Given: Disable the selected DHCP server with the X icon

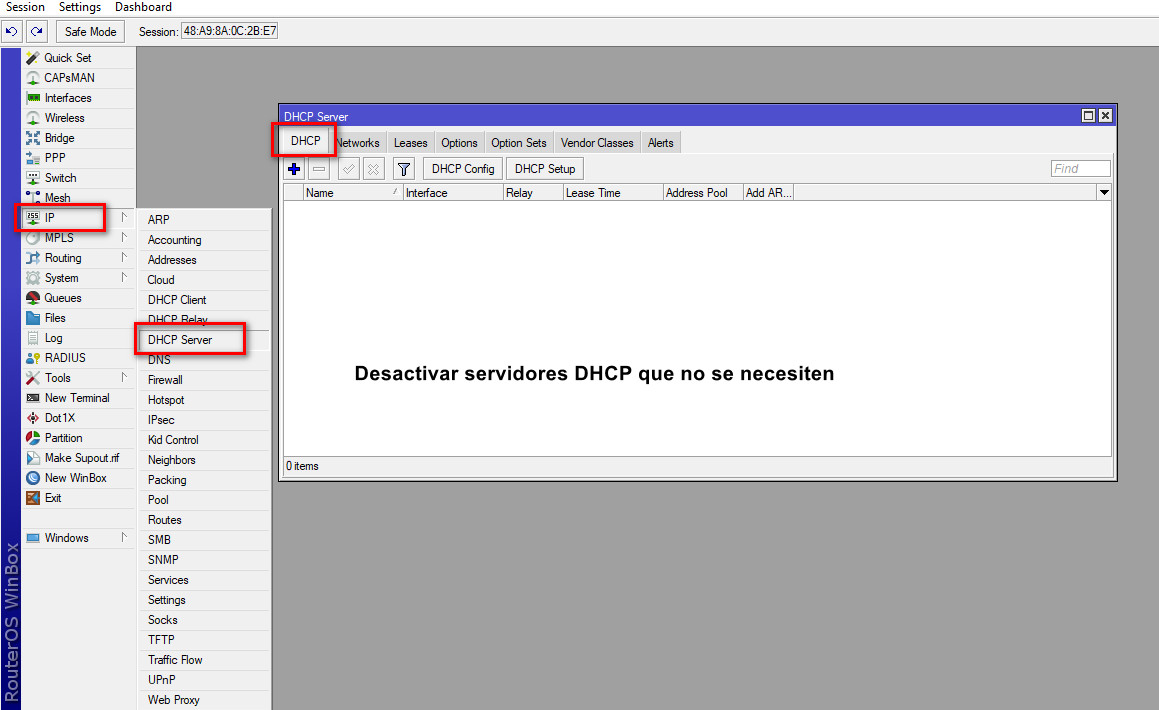Looking at the screenshot, I should pyautogui.click(x=373, y=168).
